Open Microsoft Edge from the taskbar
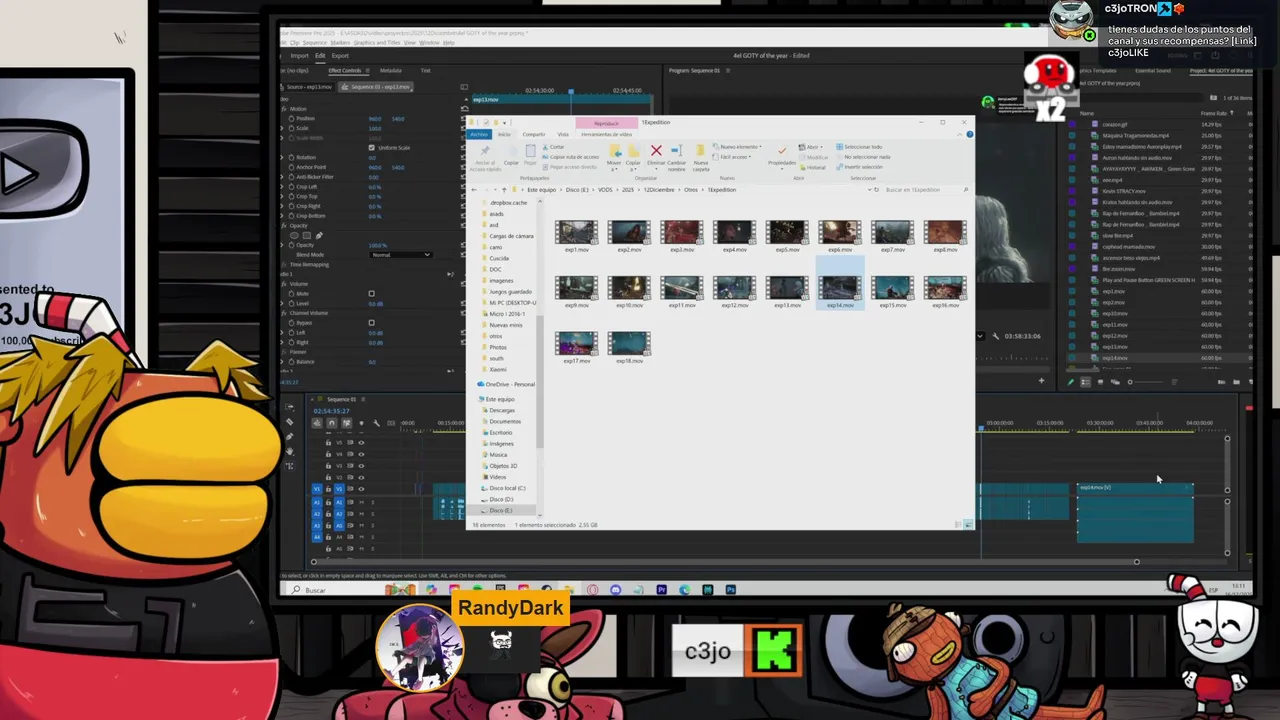This screenshot has height=720, width=1280. (684, 590)
